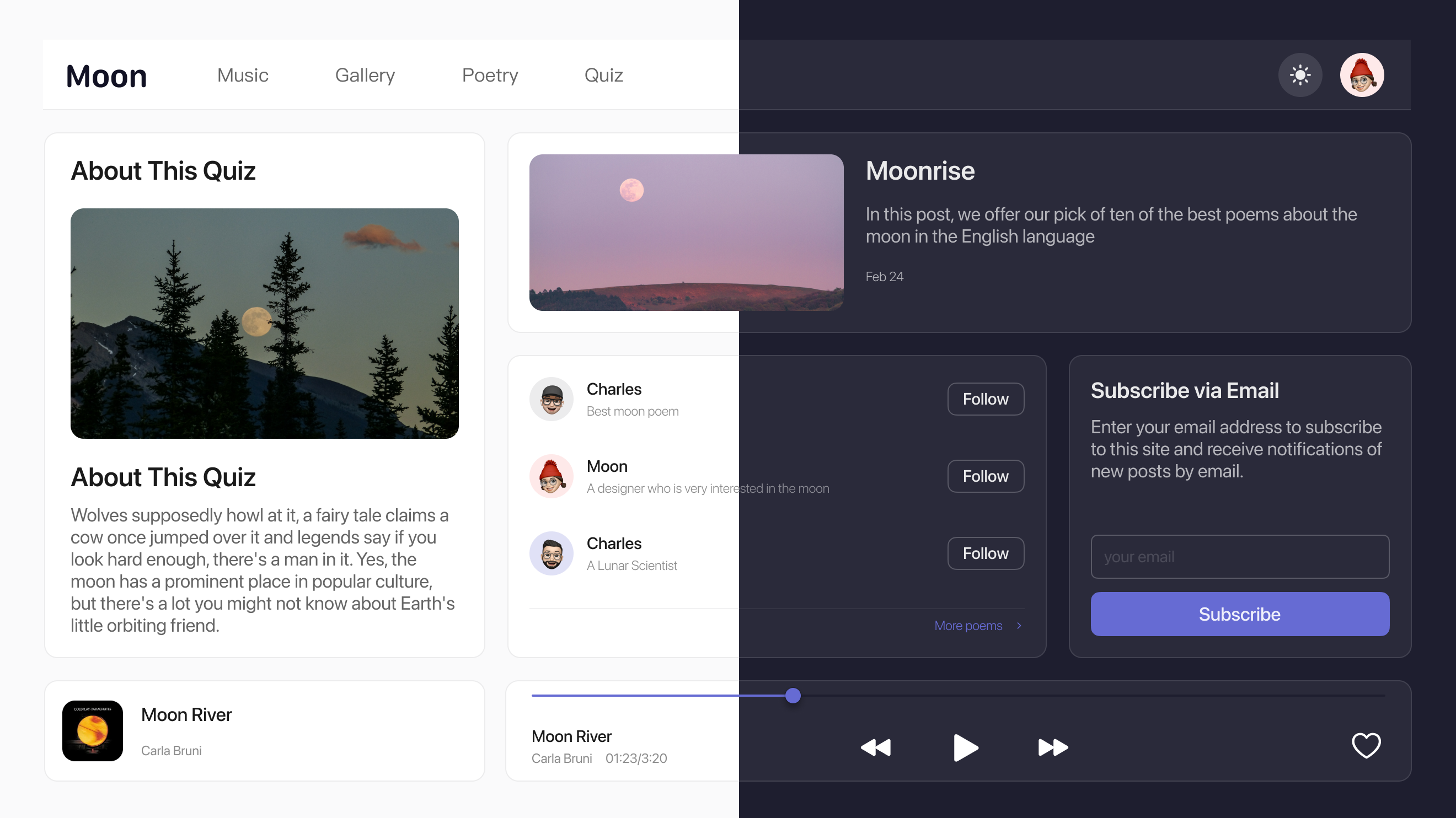
Task: Switch to the Gallery section
Action: 365,74
